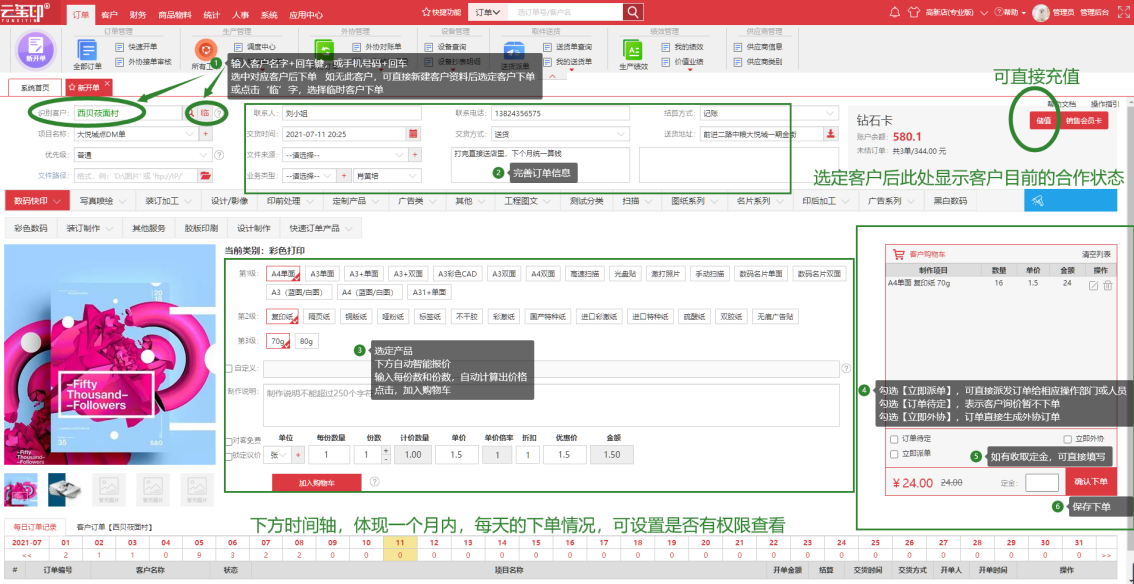
Task: Click help icon beside 加入购物车
Action: 374,481
